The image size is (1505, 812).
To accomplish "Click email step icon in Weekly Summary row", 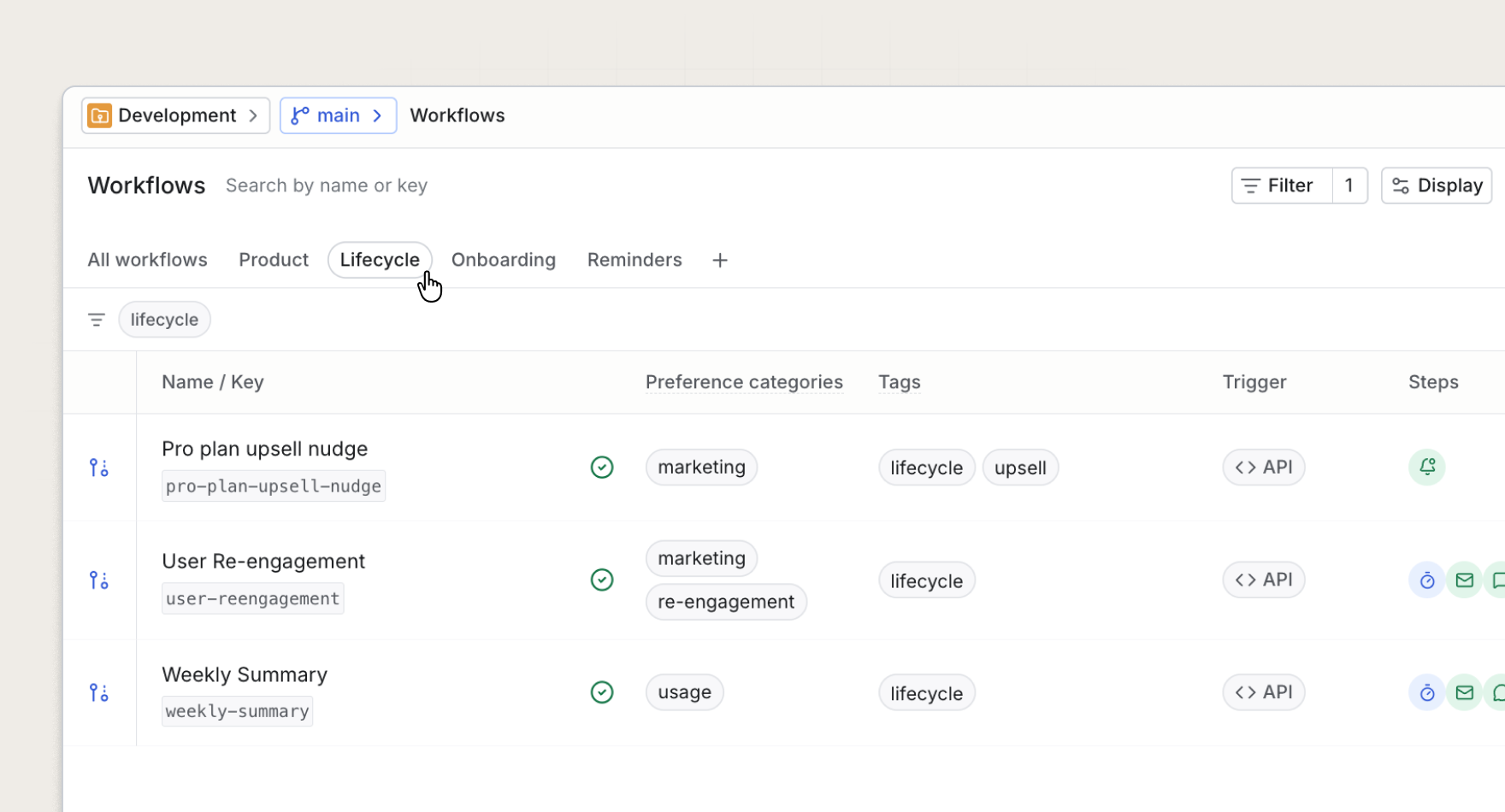I will [x=1465, y=692].
